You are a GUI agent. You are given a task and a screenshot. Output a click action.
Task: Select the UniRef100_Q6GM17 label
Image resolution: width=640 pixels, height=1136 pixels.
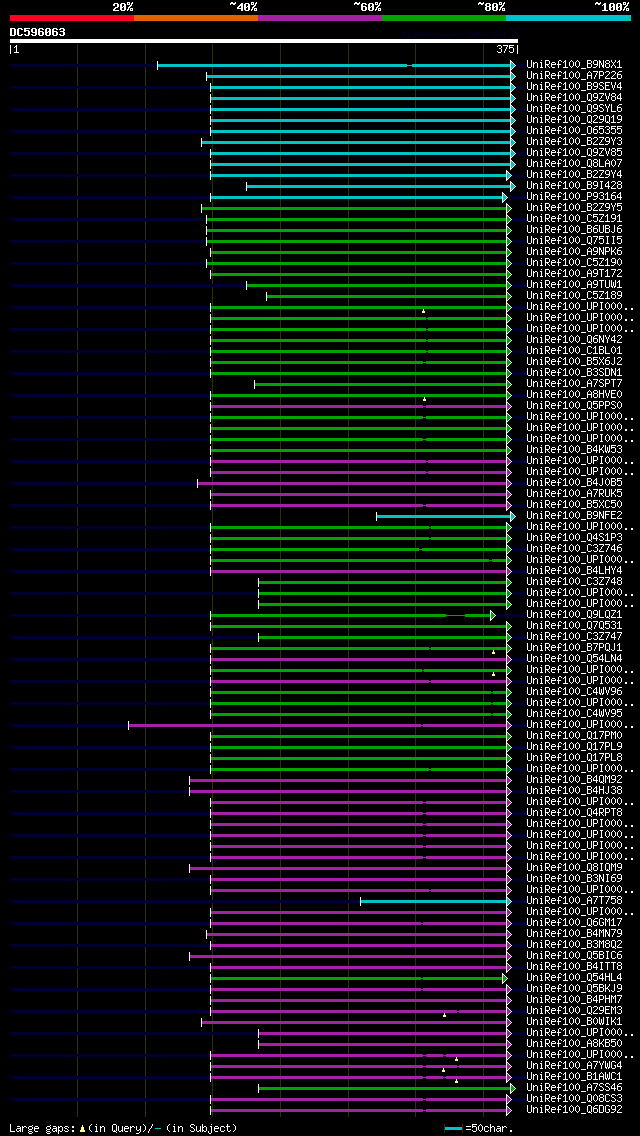(574, 923)
